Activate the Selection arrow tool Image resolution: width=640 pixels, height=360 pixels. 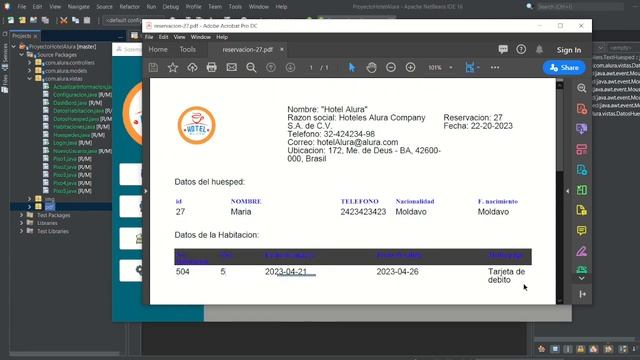click(352, 67)
